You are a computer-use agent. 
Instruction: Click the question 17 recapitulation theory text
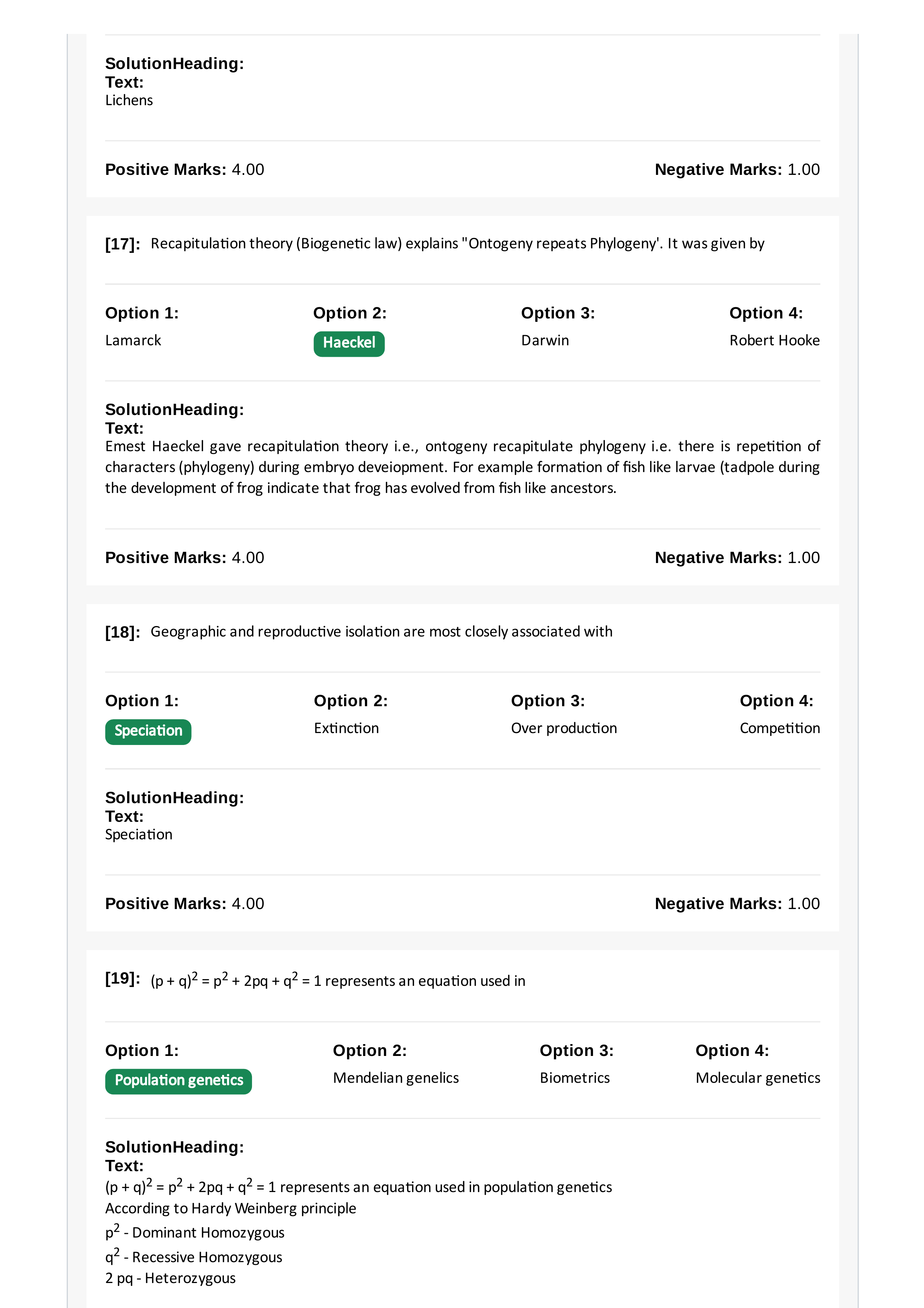click(x=457, y=244)
